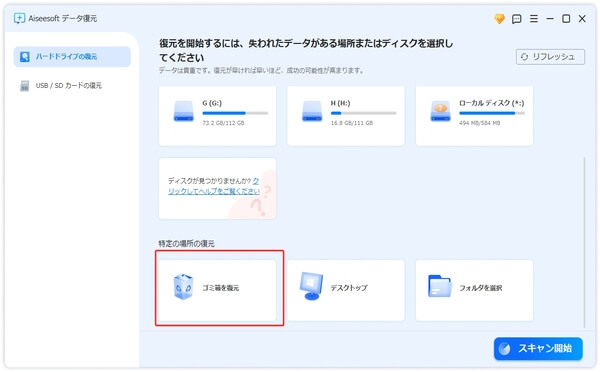Click the G drive disk icon

(x=184, y=111)
